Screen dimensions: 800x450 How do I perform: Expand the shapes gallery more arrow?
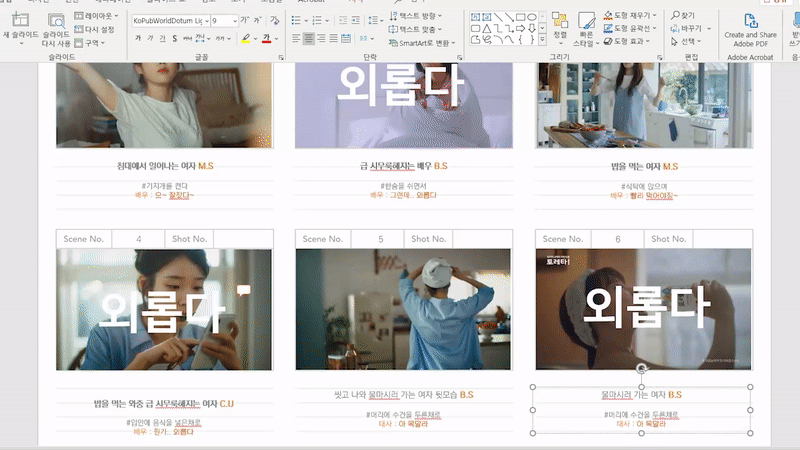(x=542, y=39)
